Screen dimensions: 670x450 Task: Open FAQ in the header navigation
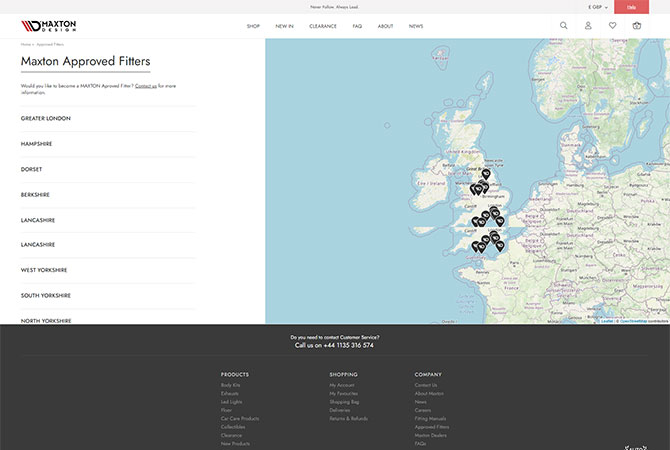click(357, 26)
